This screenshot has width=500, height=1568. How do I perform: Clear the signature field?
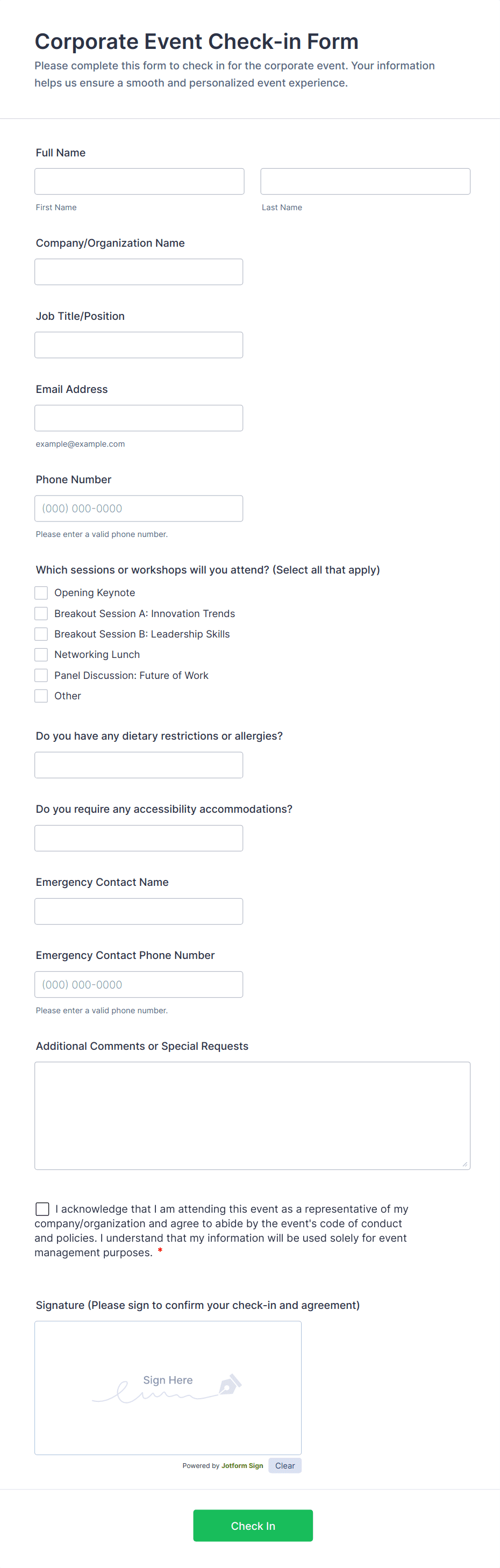tap(284, 1465)
